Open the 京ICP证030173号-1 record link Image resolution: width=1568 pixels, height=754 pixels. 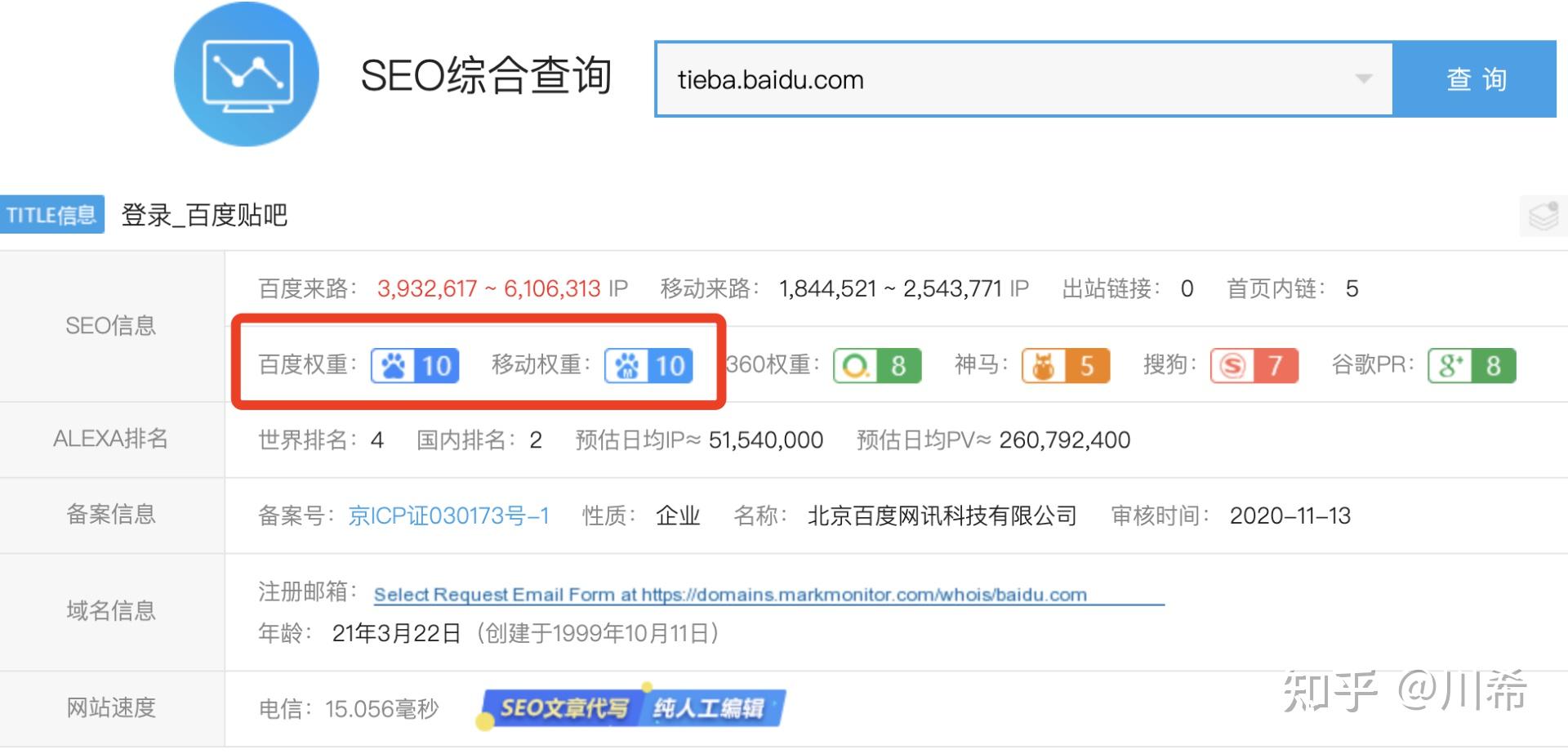pyautogui.click(x=448, y=516)
